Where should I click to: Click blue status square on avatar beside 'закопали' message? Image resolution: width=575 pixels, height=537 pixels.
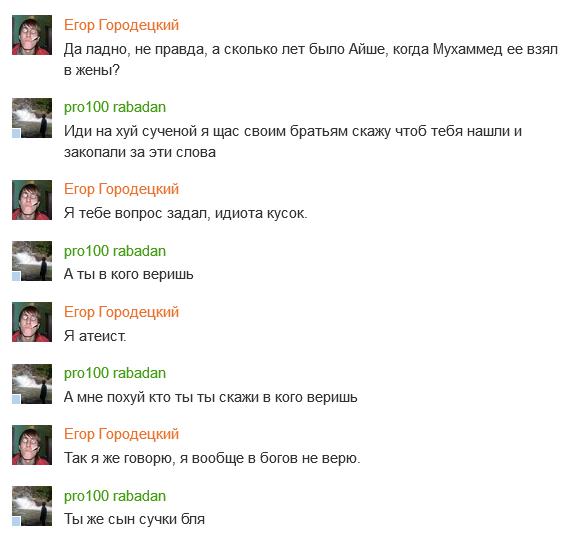pyautogui.click(x=16, y=134)
